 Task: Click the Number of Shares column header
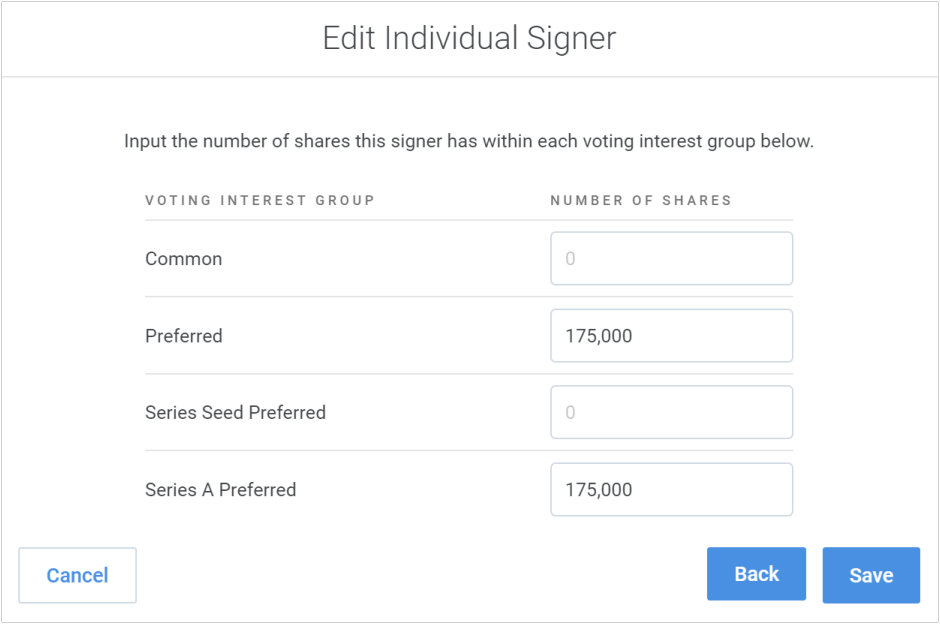tap(641, 200)
